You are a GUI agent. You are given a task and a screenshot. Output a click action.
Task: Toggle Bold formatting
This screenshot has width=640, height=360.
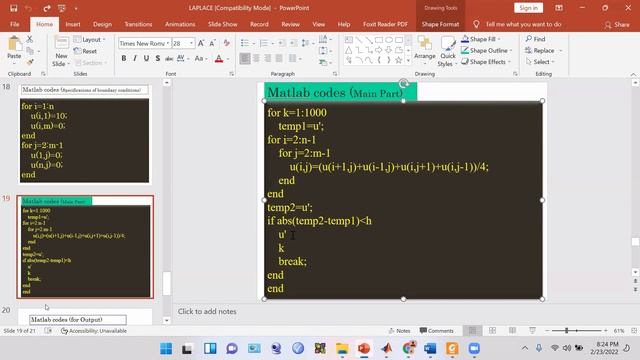point(124,59)
